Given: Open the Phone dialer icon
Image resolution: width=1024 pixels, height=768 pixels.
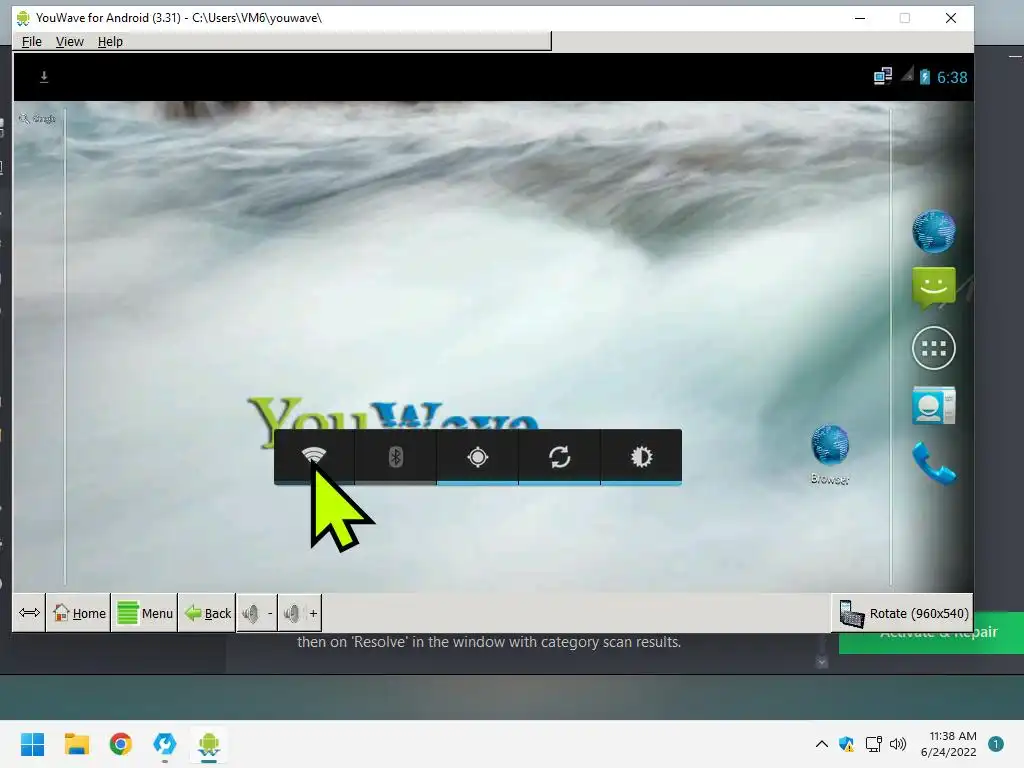Looking at the screenshot, I should 934,463.
